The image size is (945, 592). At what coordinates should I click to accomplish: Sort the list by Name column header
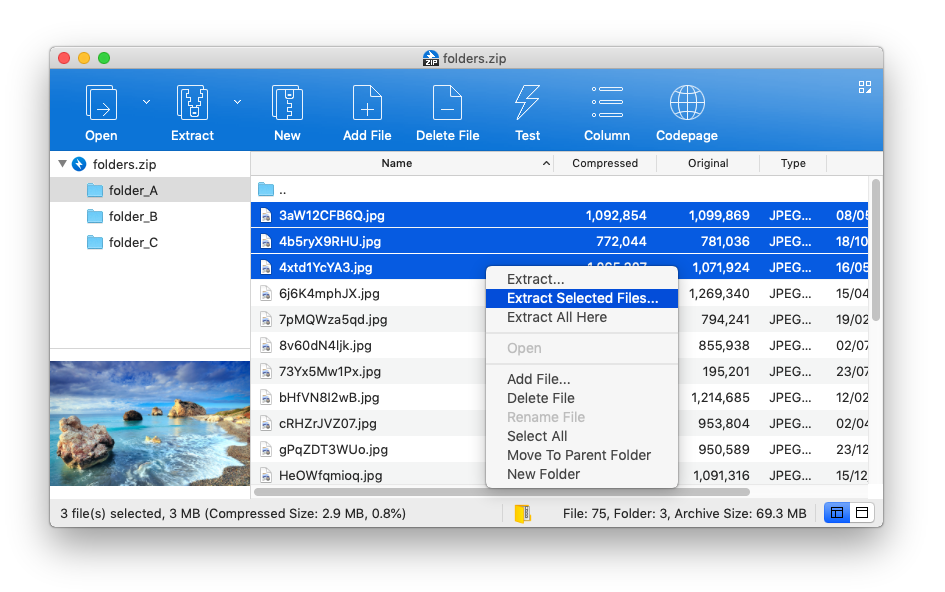[x=397, y=163]
